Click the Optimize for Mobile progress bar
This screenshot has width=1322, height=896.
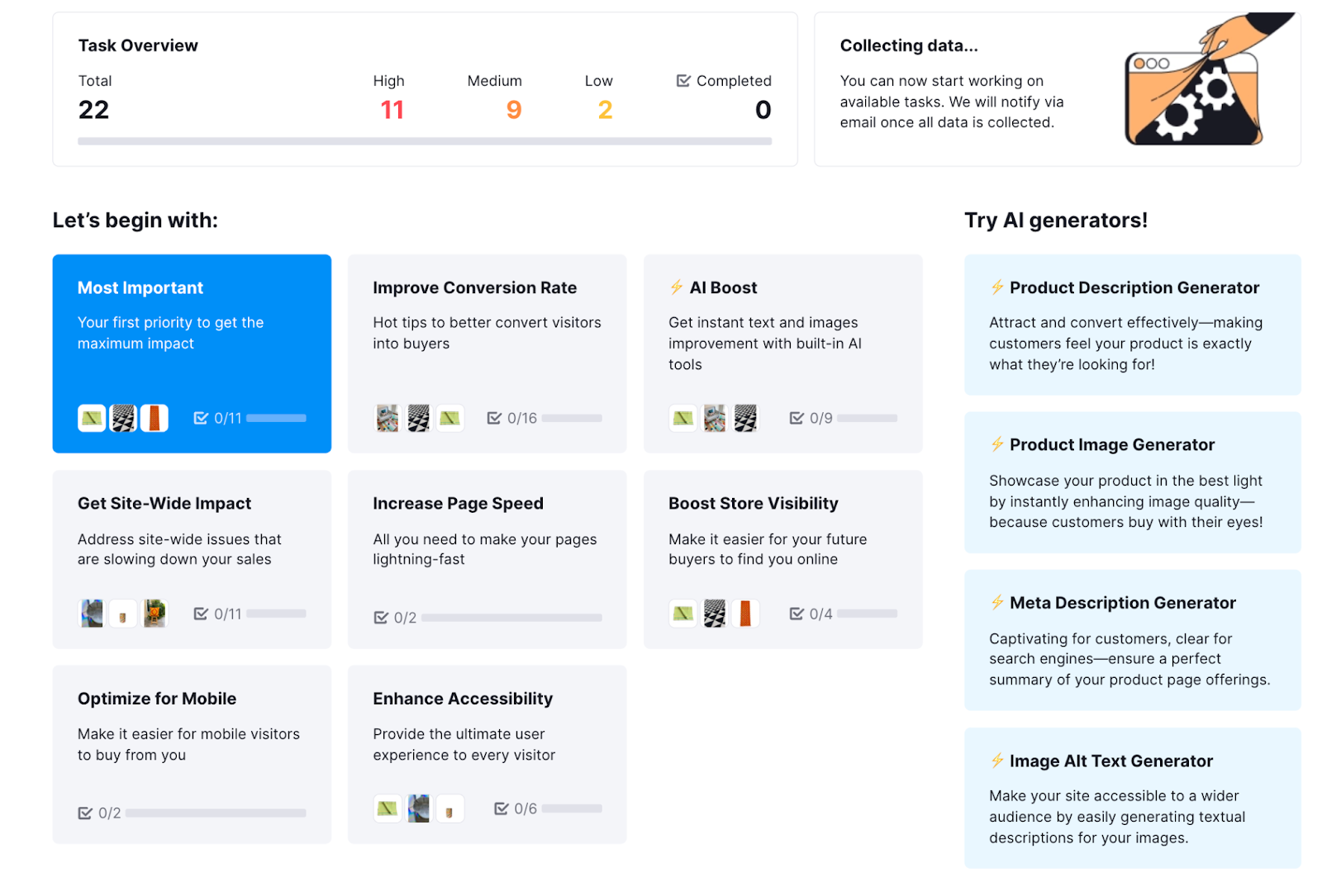216,813
